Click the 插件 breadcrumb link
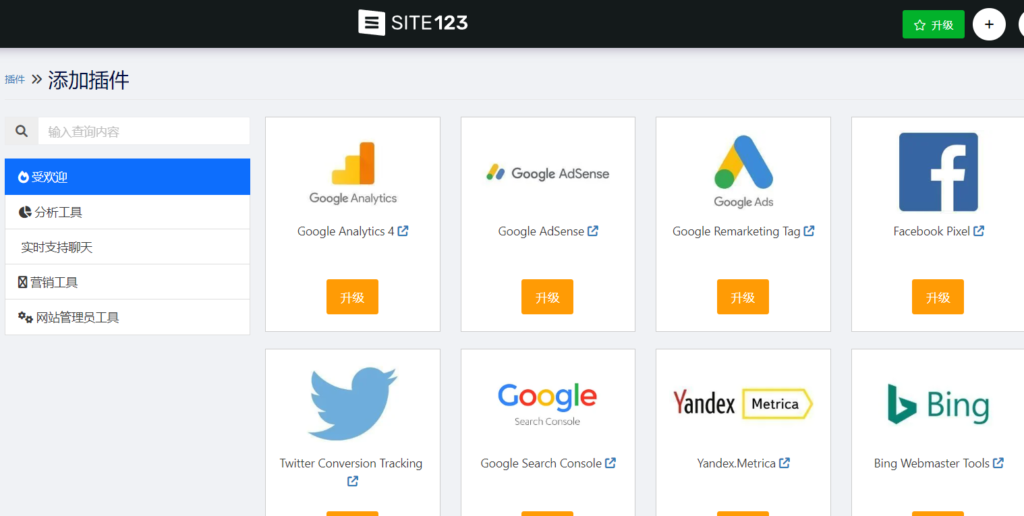Image resolution: width=1024 pixels, height=516 pixels. point(14,80)
